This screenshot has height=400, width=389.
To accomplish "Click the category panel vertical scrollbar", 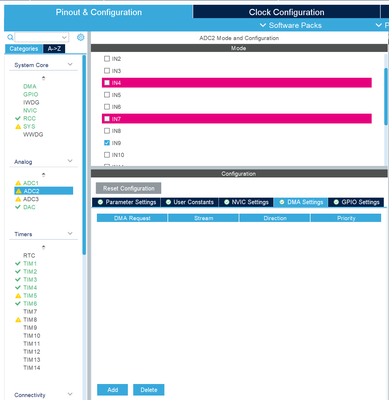I will click(x=84, y=155).
